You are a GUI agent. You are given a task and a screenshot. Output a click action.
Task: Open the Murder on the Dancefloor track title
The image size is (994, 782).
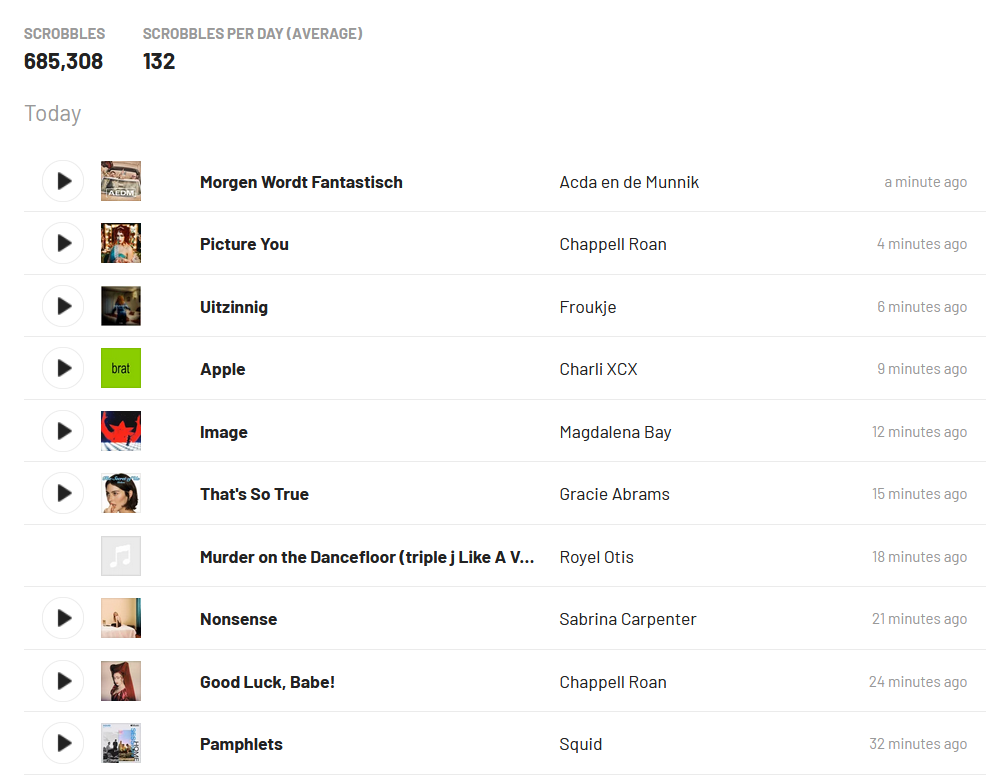coord(367,557)
